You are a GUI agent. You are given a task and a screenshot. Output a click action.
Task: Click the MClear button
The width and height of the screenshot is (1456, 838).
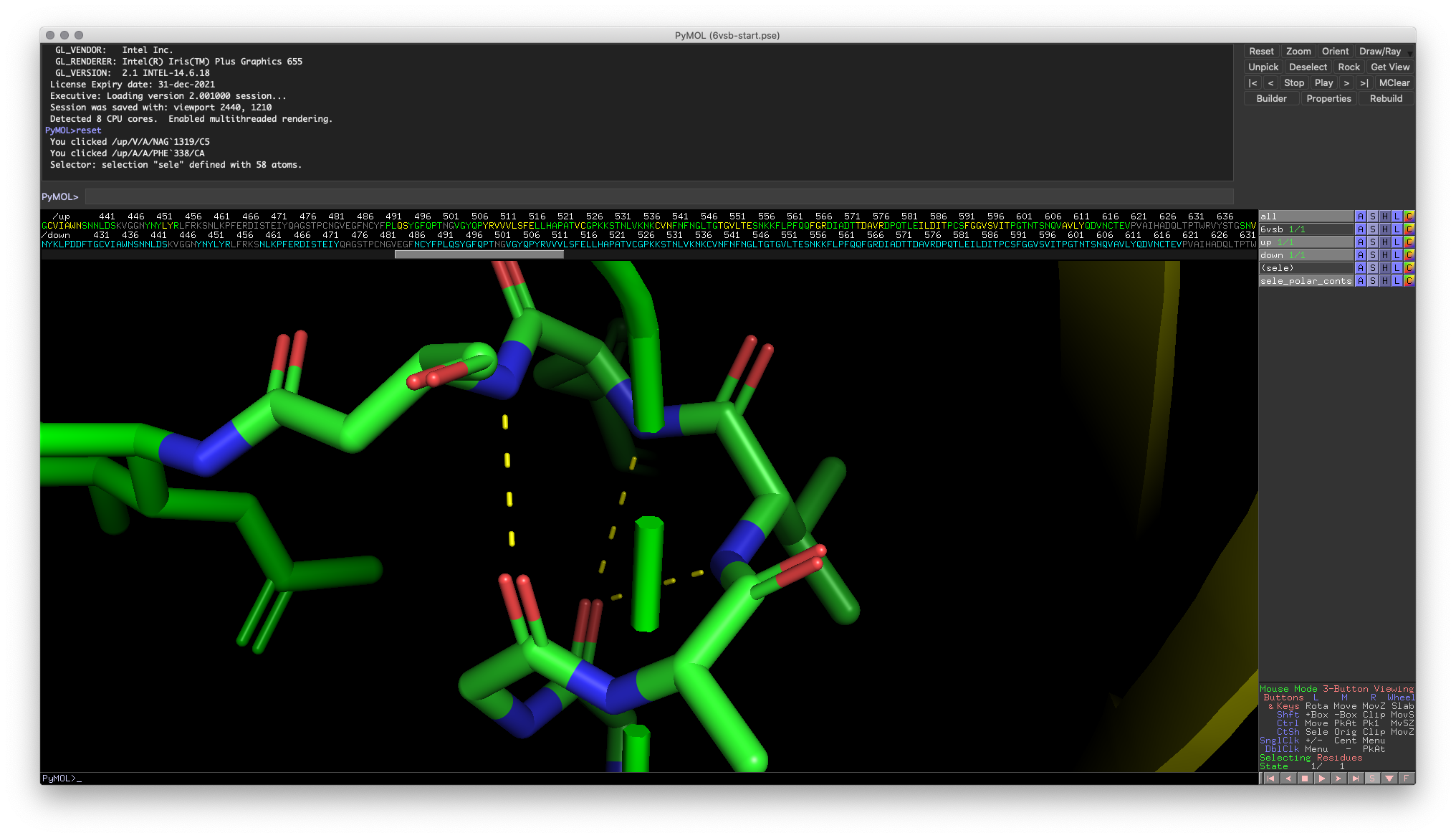[x=1394, y=83]
